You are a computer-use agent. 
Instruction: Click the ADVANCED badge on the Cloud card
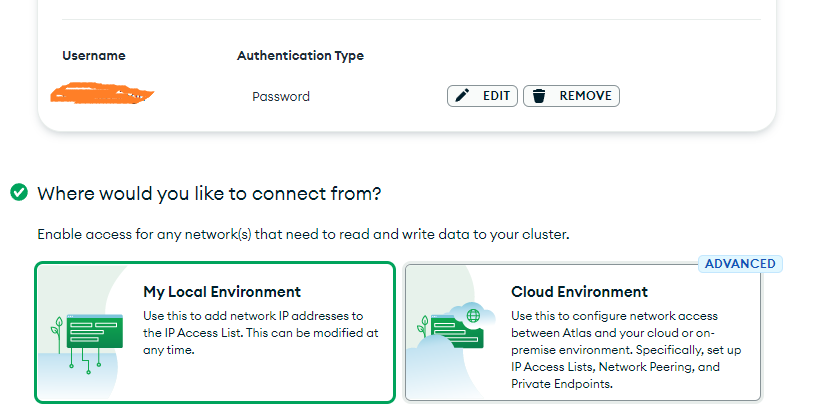[740, 264]
